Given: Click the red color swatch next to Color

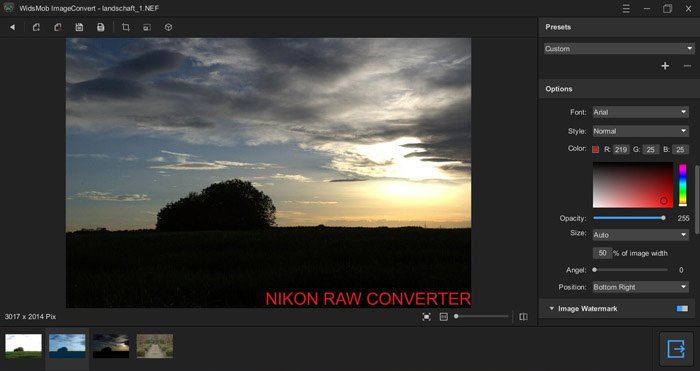Looking at the screenshot, I should pyautogui.click(x=596, y=150).
